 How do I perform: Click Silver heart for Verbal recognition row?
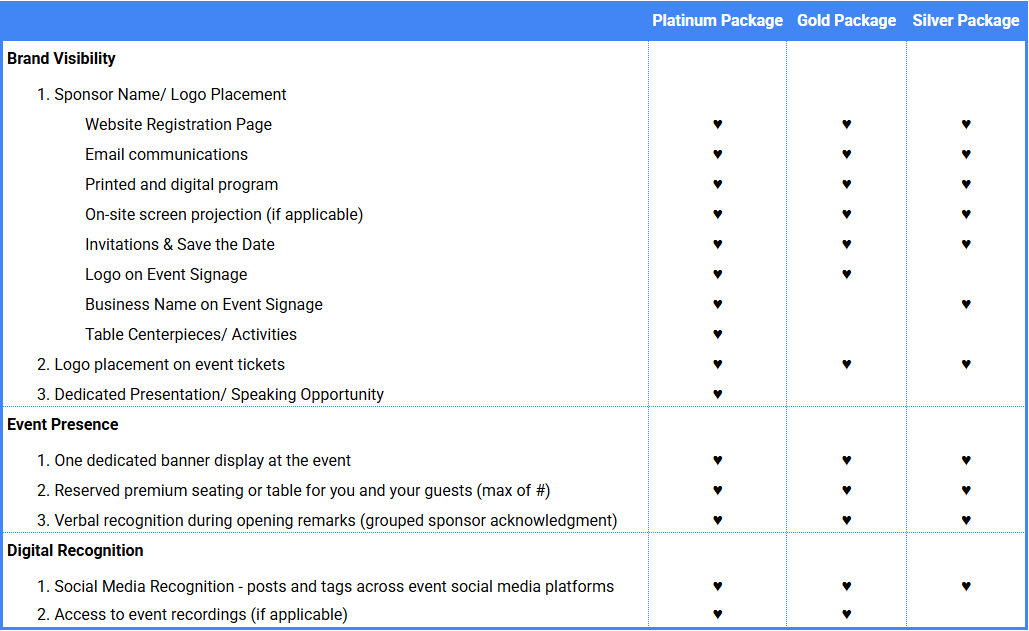point(966,520)
